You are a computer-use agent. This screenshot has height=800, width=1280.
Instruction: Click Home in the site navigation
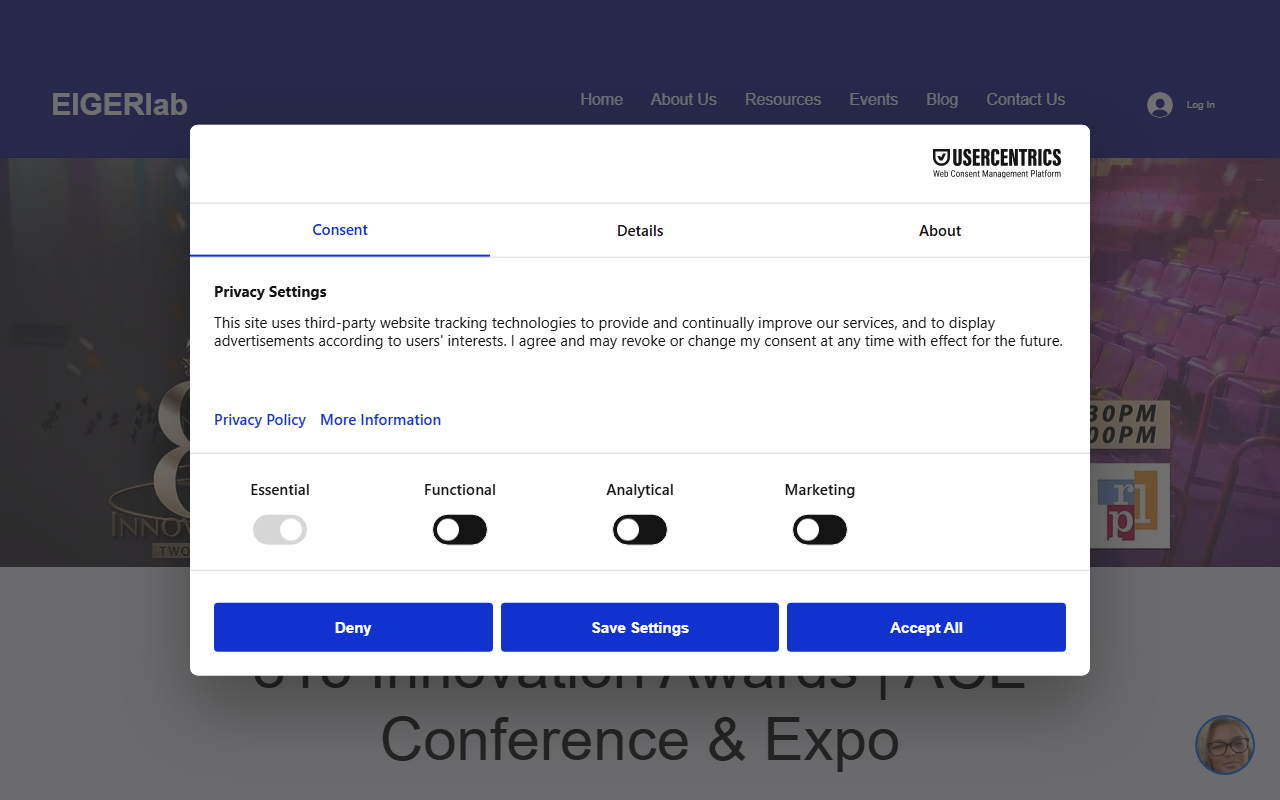[x=601, y=99]
